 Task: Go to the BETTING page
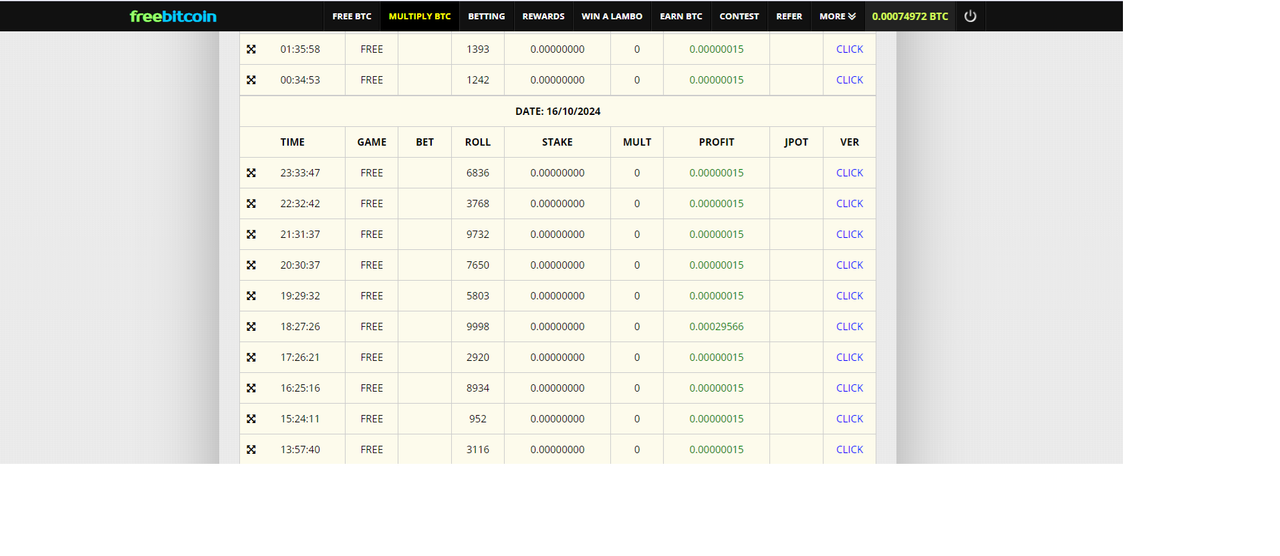(x=486, y=16)
